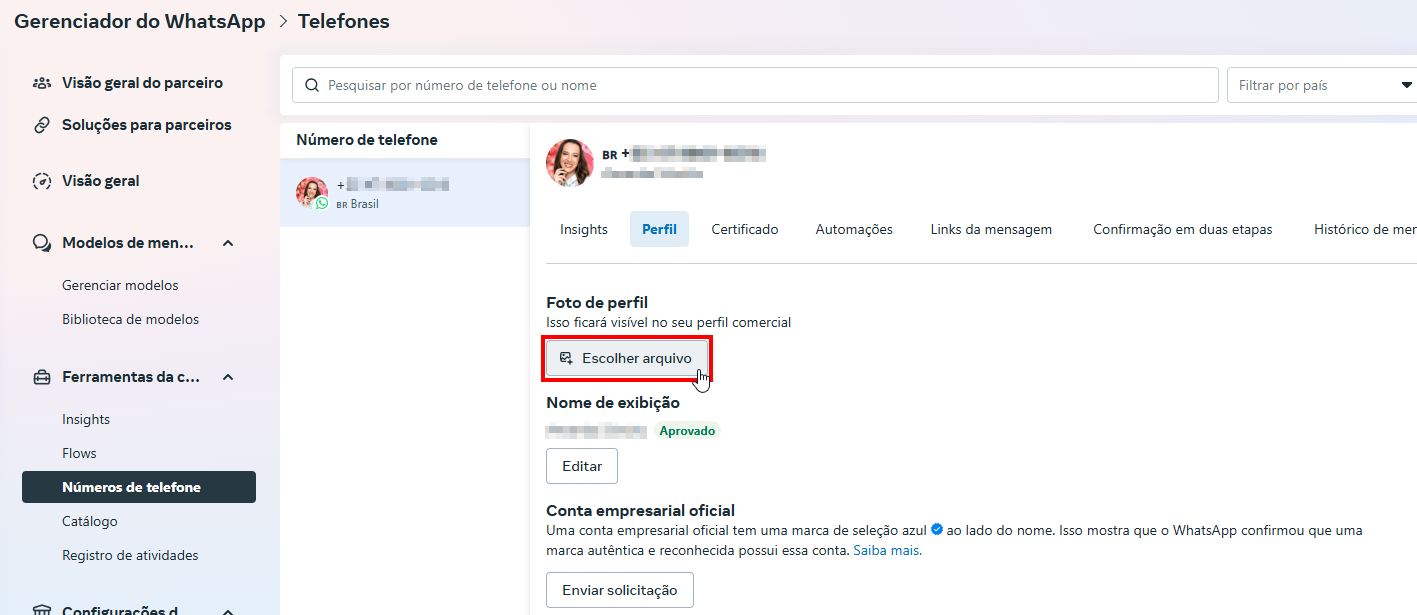Open the Saiba mais link

[887, 551]
